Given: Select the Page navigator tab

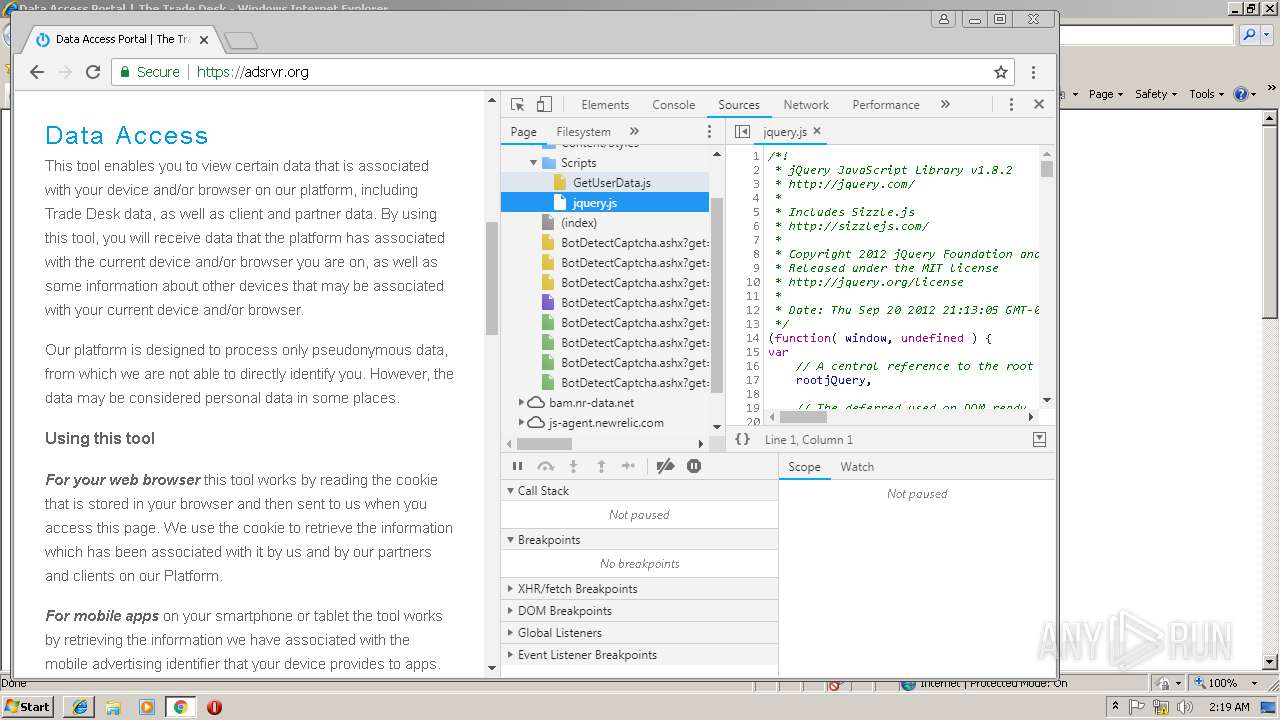Looking at the screenshot, I should point(523,131).
